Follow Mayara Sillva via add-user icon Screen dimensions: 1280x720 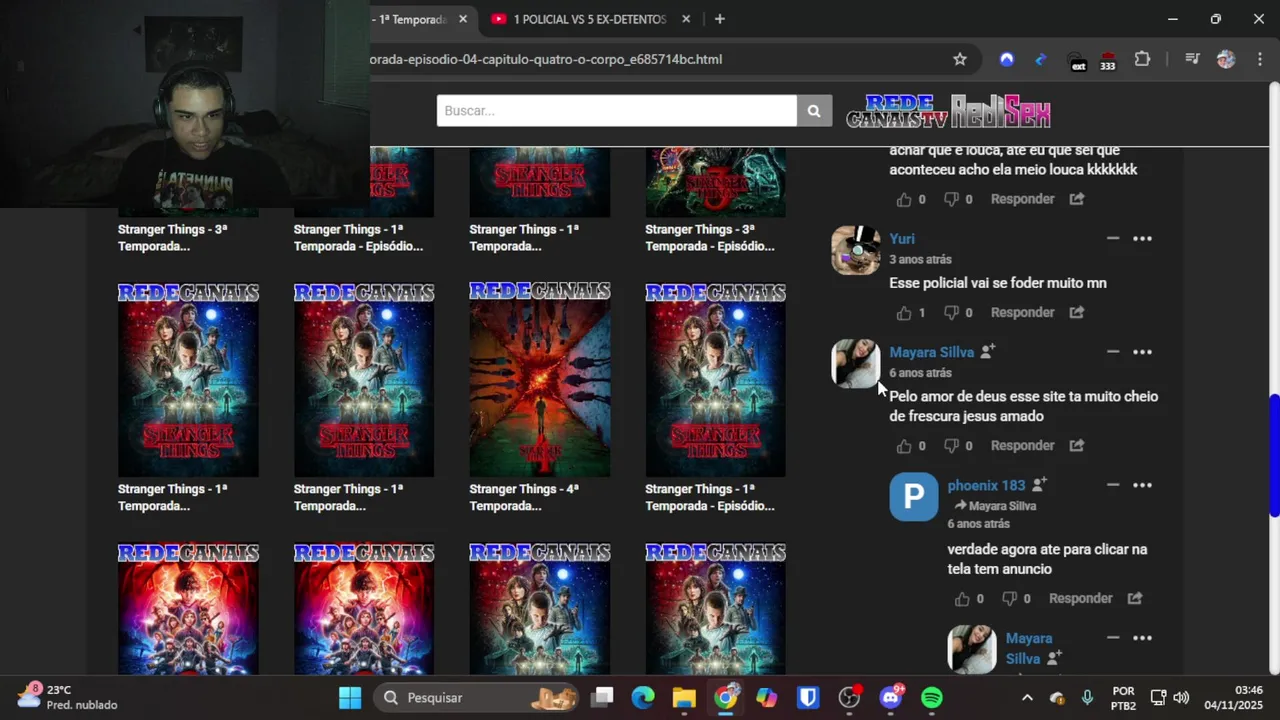(x=987, y=351)
